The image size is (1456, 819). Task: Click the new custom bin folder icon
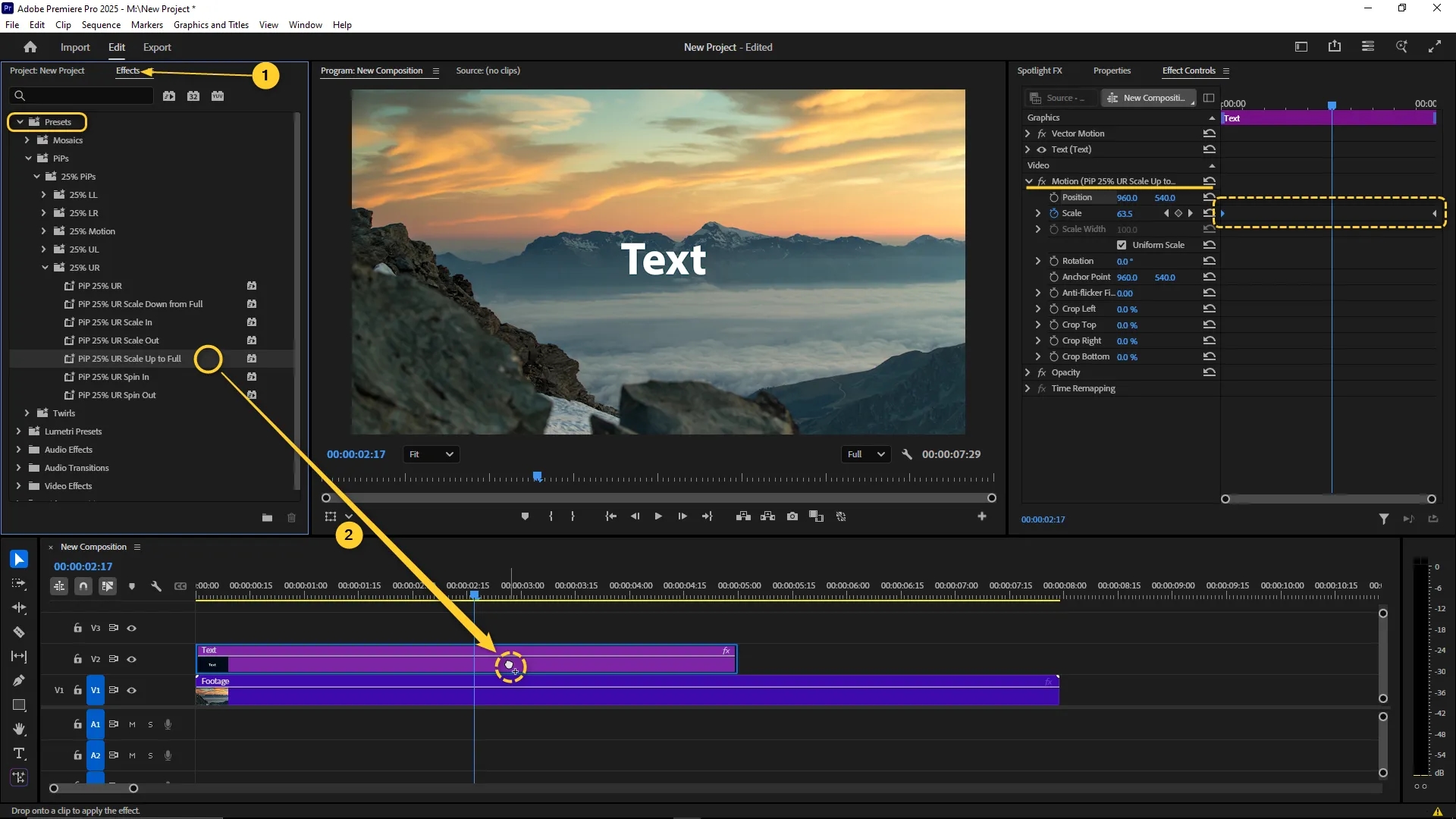click(267, 518)
